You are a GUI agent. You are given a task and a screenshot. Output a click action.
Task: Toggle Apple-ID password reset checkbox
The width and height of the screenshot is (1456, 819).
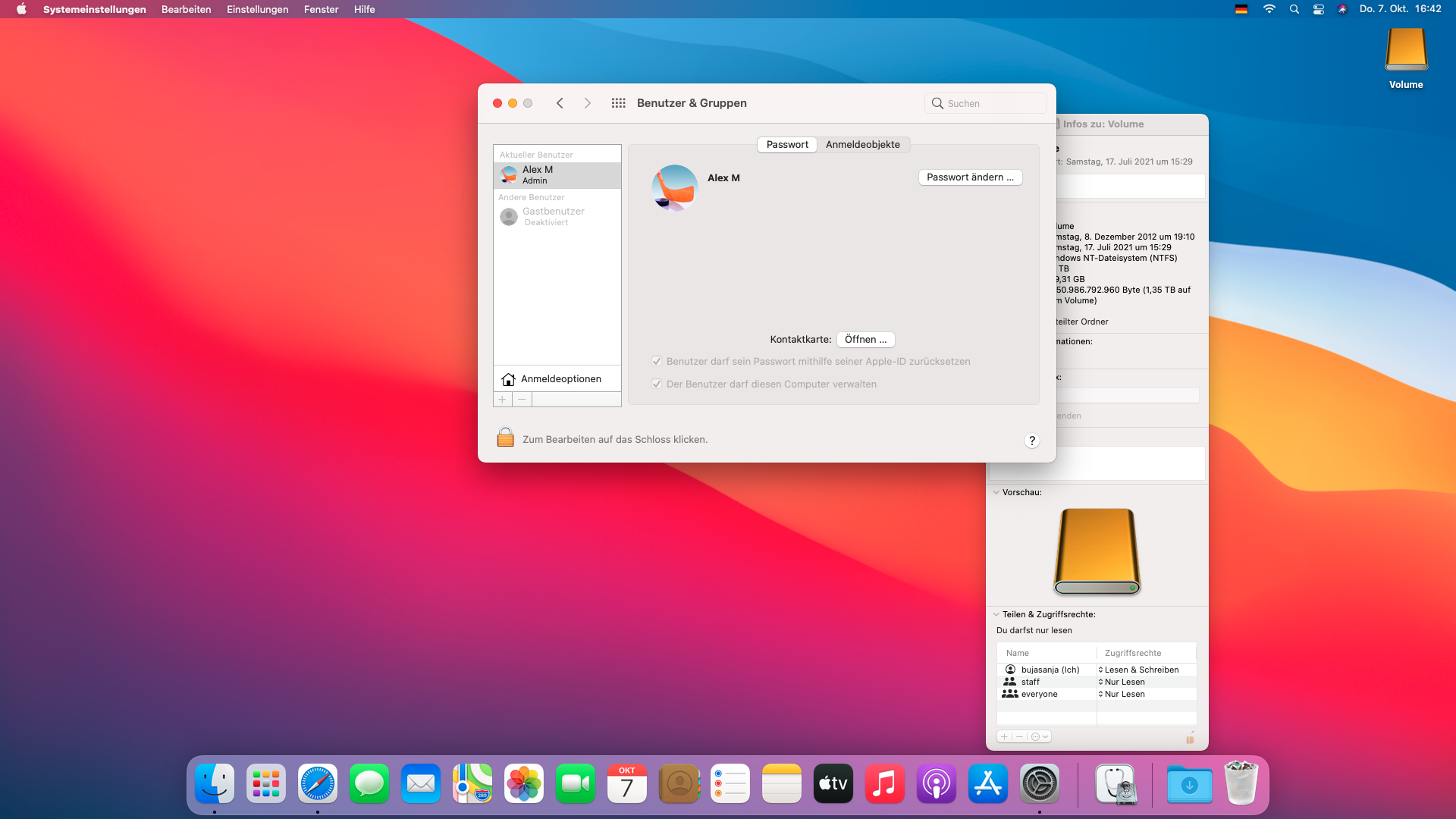point(657,362)
